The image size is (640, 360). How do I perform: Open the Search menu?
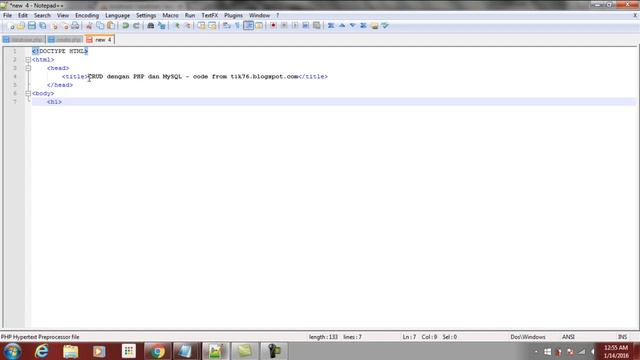coord(42,16)
